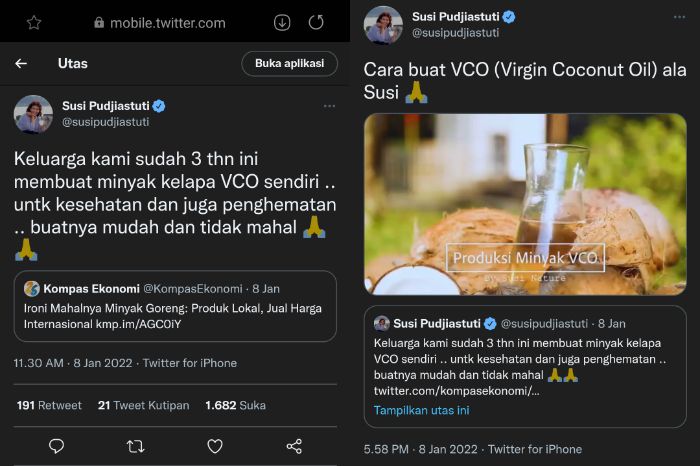This screenshot has height=466, width=700.
Task: Open more options on left tweet
Action: pos(329,105)
